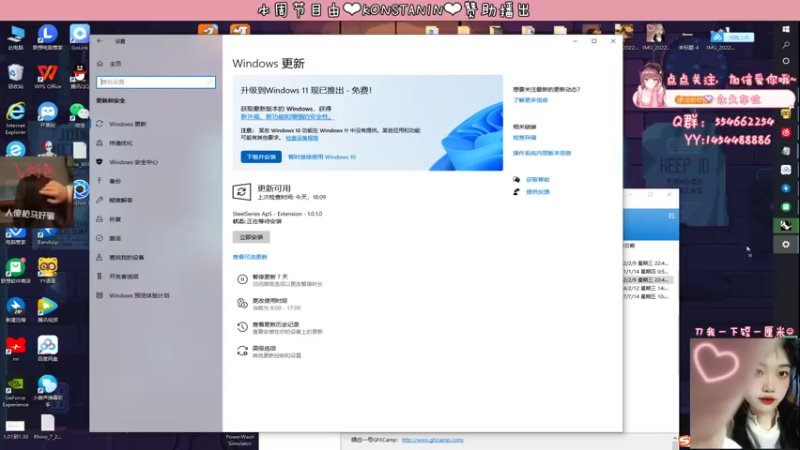
Task: Click 操作系统内部版本信息 link
Action: tap(542, 153)
